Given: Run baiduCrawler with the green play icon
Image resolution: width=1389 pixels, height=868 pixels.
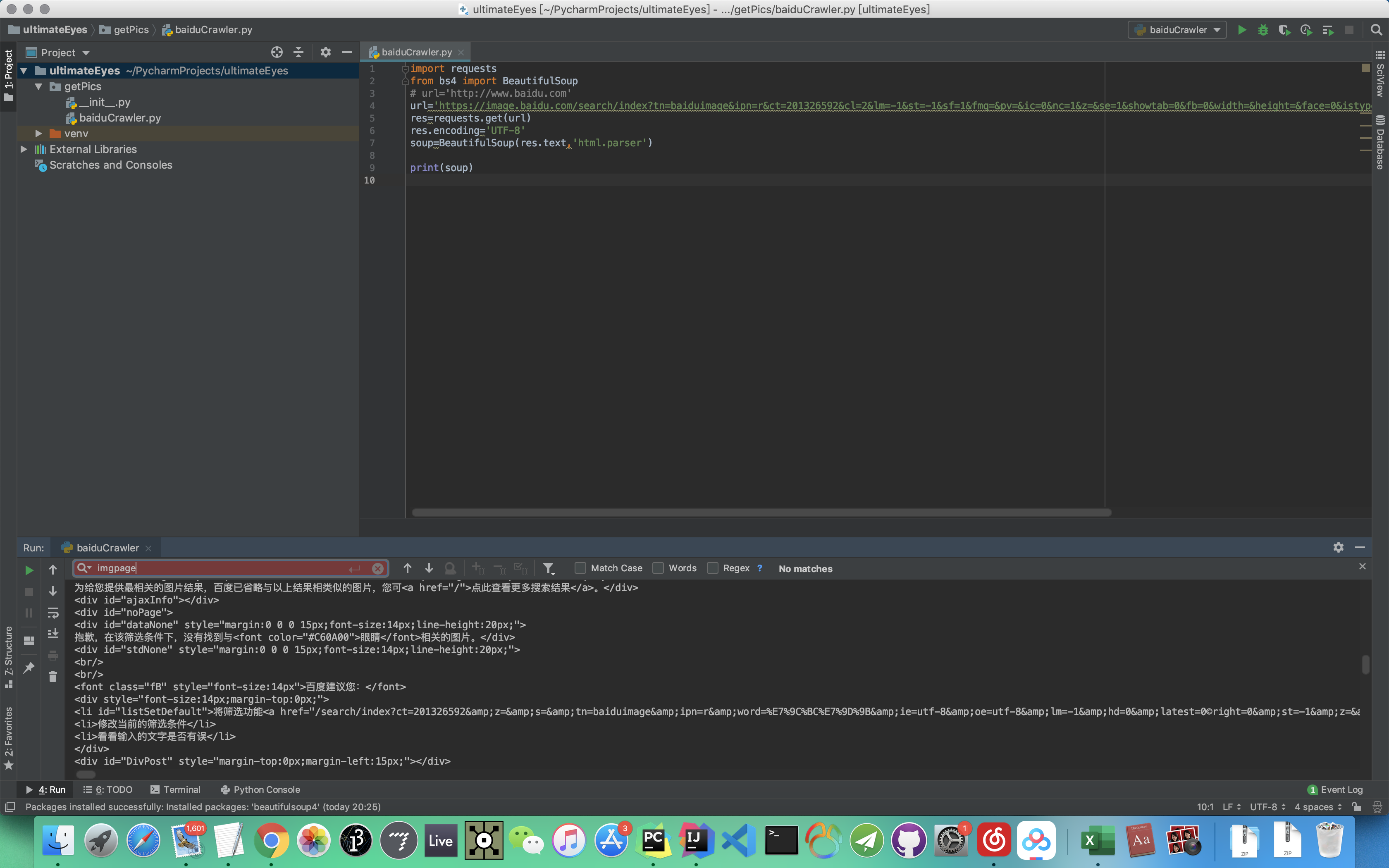Looking at the screenshot, I should pos(1241,30).
